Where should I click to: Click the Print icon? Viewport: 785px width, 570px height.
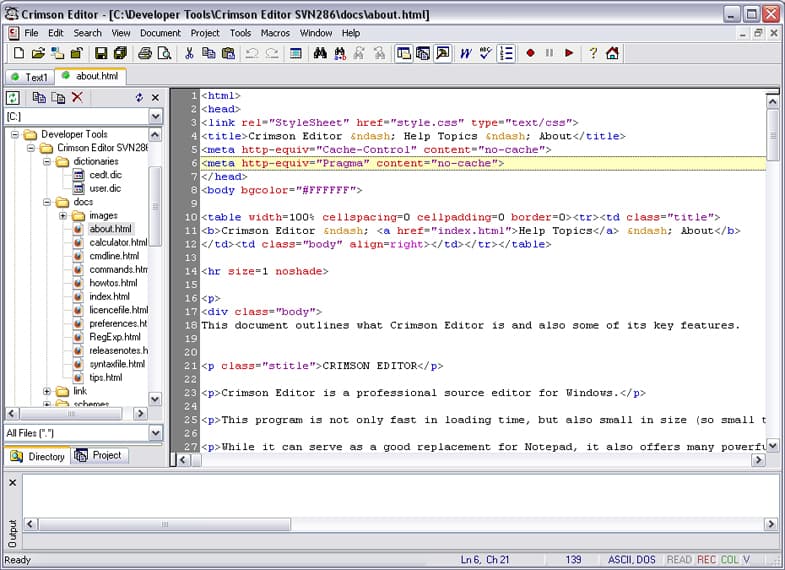[145, 53]
